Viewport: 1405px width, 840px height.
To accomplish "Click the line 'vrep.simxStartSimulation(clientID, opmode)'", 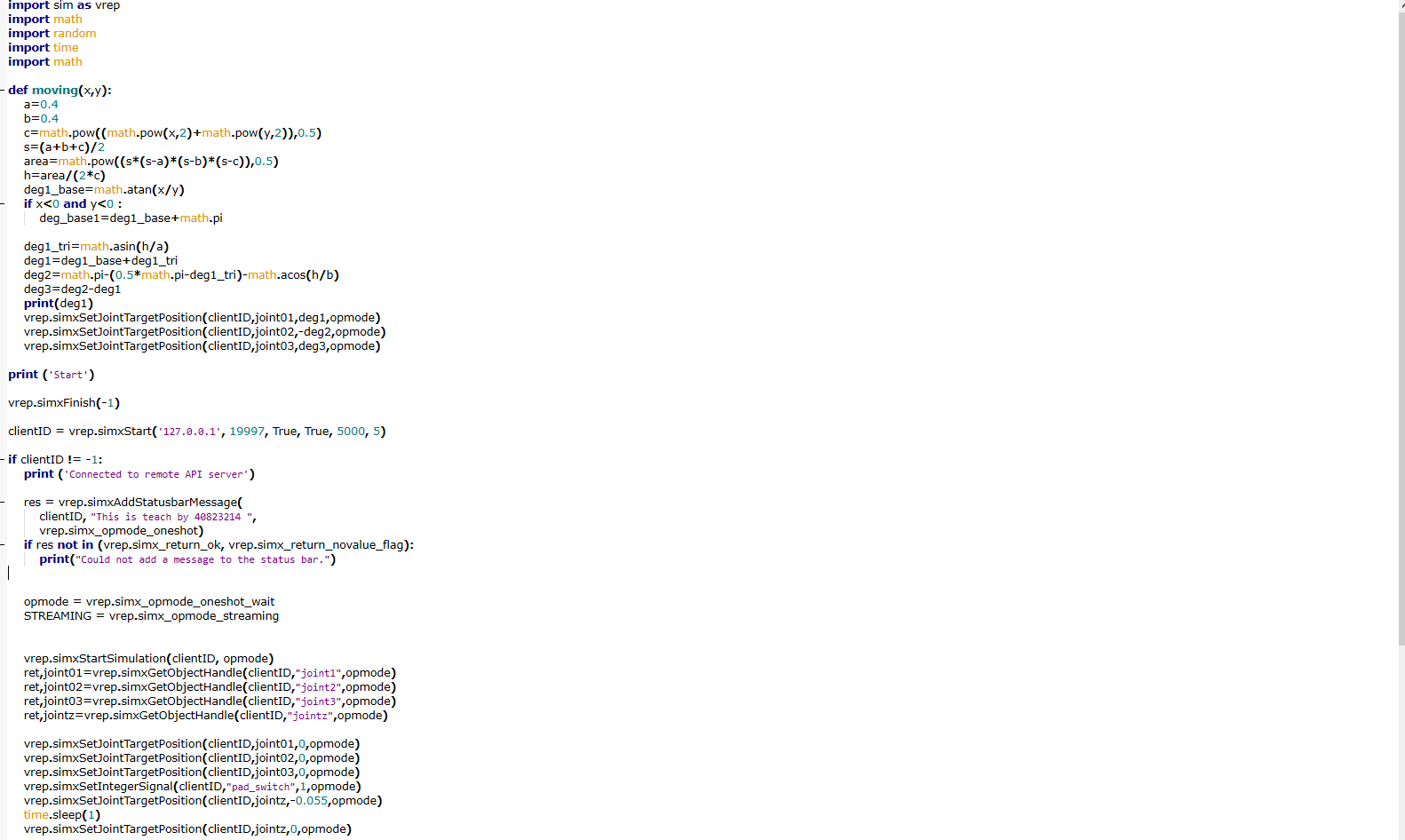I will pos(148,659).
